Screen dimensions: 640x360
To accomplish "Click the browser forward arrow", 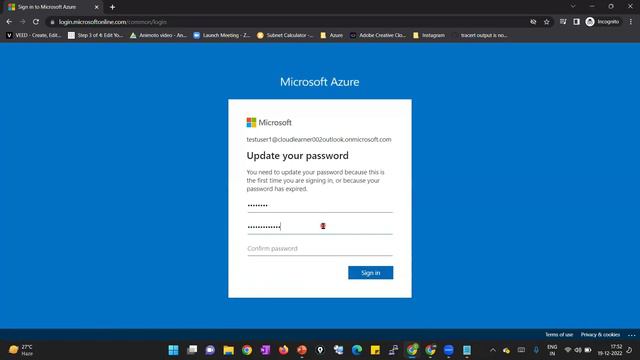I will coord(22,22).
